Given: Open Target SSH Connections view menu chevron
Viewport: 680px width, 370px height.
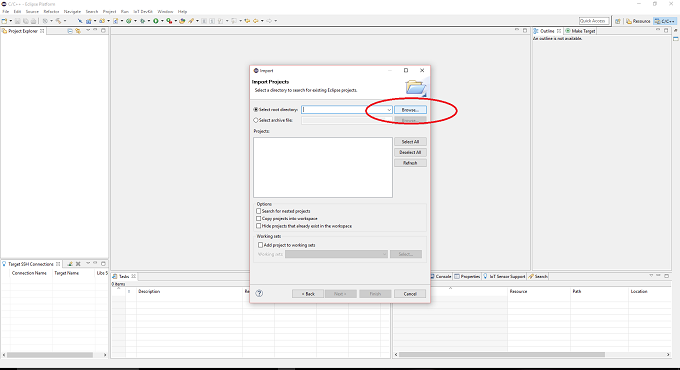Looking at the screenshot, I should pyautogui.click(x=88, y=263).
